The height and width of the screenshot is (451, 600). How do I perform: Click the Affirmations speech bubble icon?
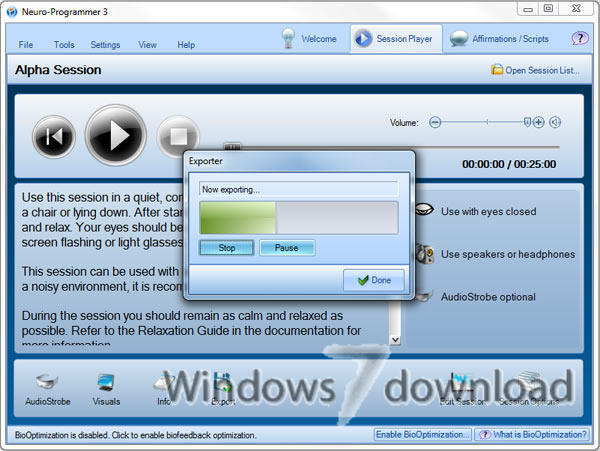click(458, 38)
